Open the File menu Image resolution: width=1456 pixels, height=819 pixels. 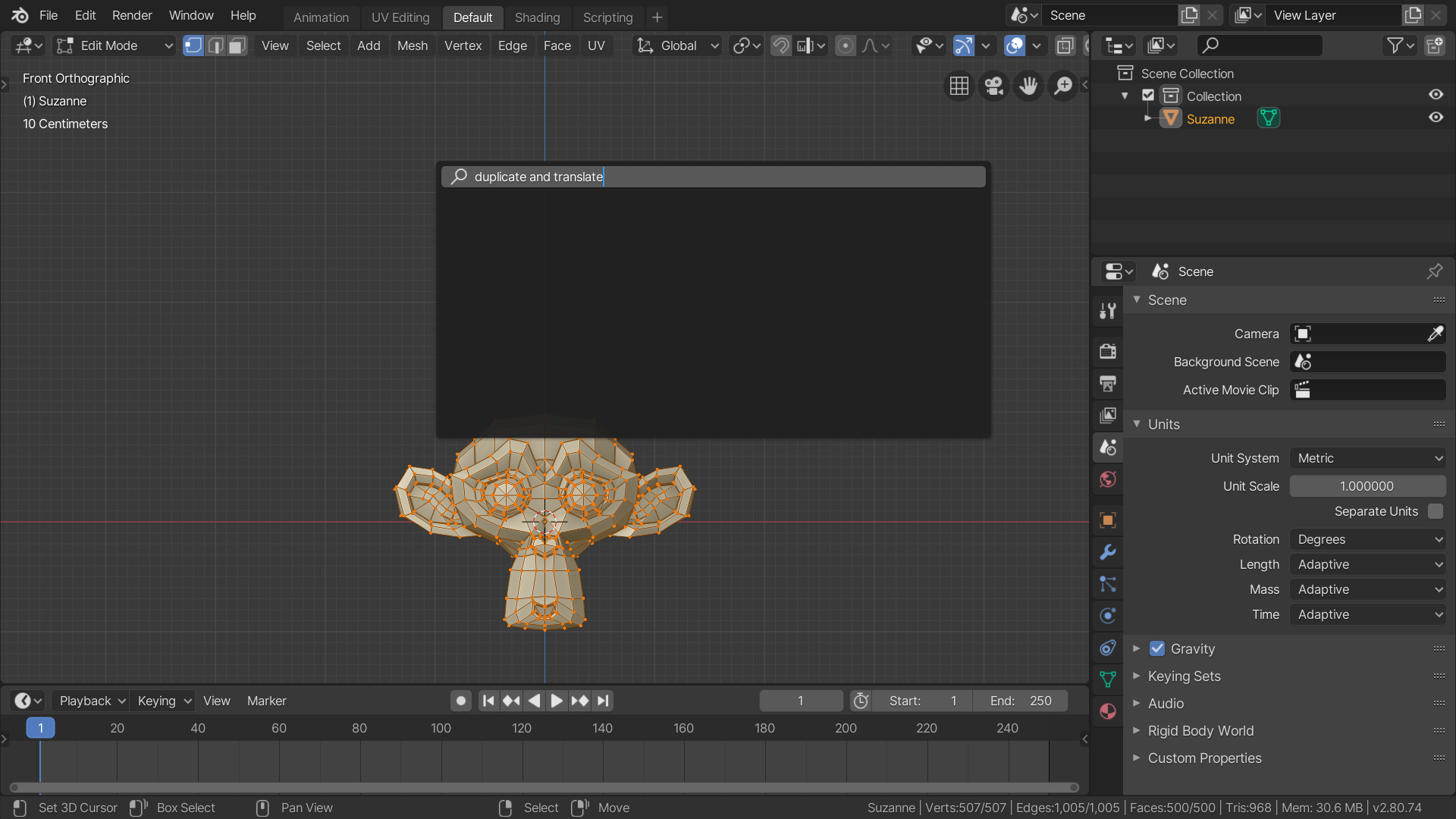pyautogui.click(x=49, y=15)
